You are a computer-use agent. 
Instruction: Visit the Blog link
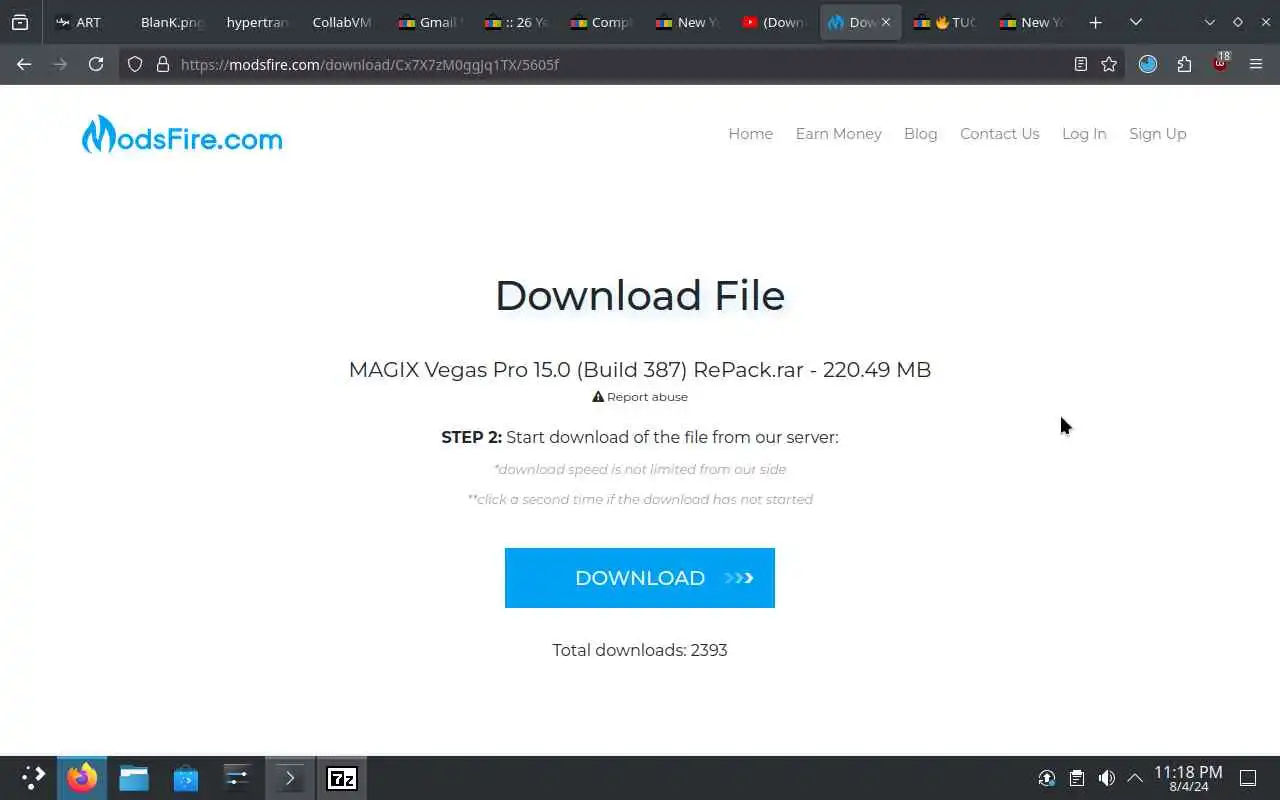920,134
